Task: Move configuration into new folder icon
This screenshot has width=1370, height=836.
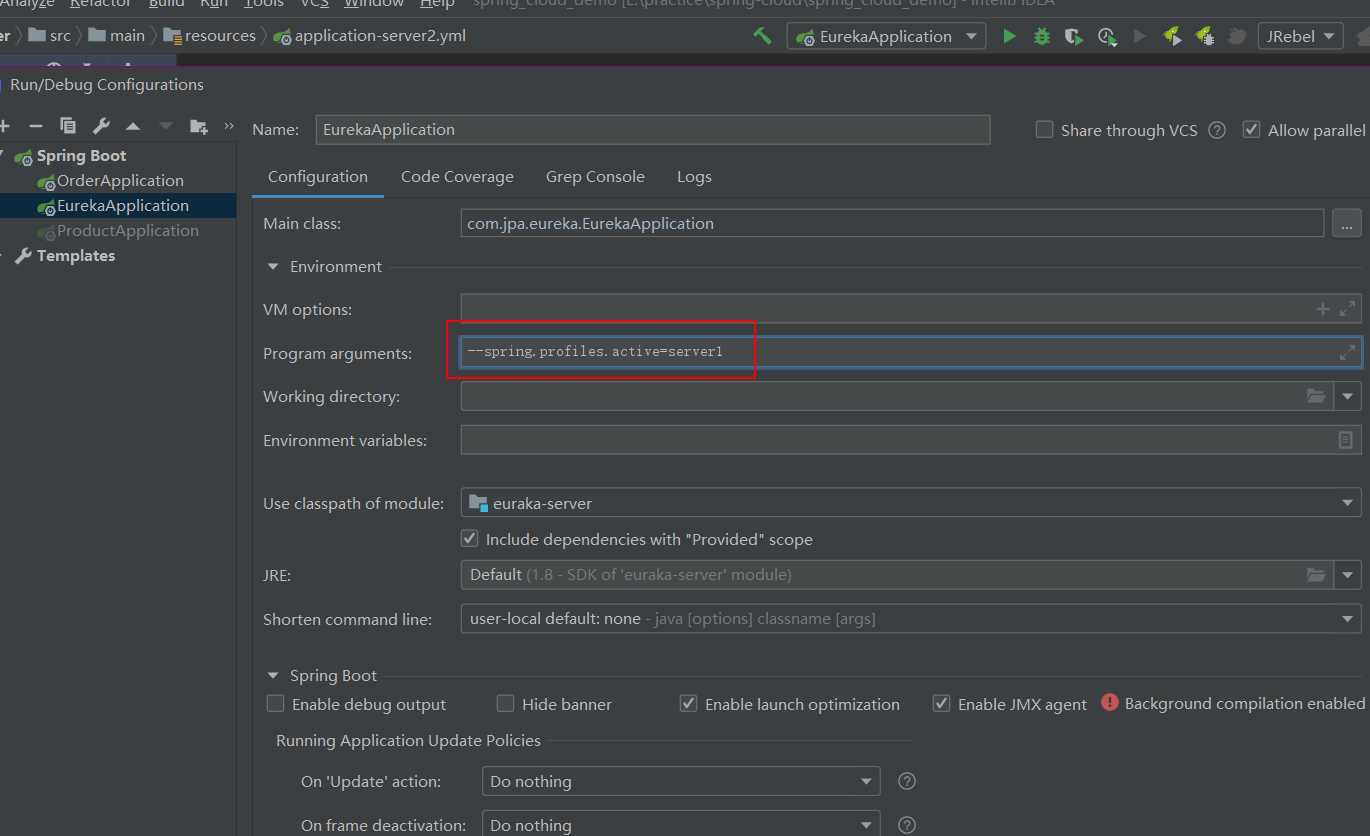Action: coord(199,126)
